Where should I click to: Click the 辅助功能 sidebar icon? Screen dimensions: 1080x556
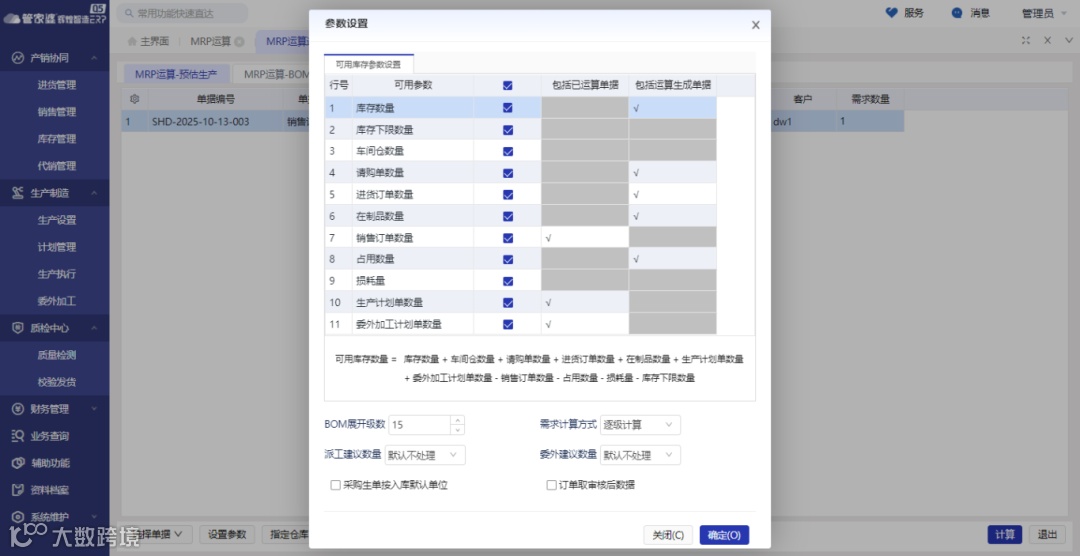tap(18, 463)
